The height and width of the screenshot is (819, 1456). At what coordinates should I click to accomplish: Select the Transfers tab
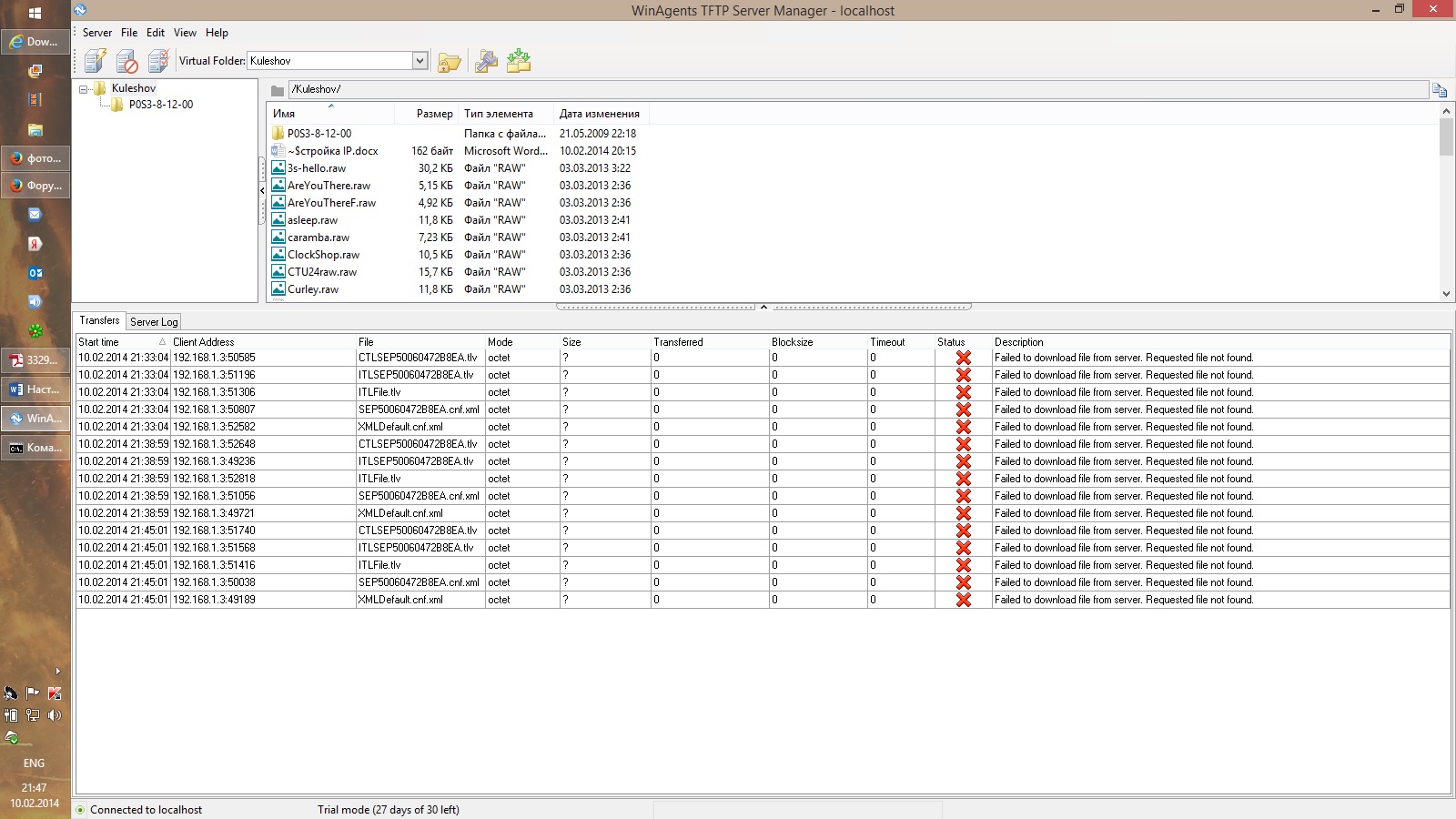[x=99, y=320]
